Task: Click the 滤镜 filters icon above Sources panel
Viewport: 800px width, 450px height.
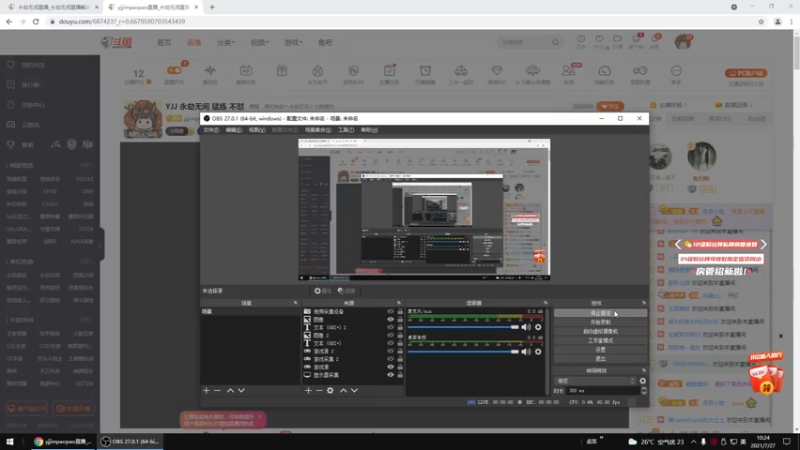Action: (x=346, y=291)
